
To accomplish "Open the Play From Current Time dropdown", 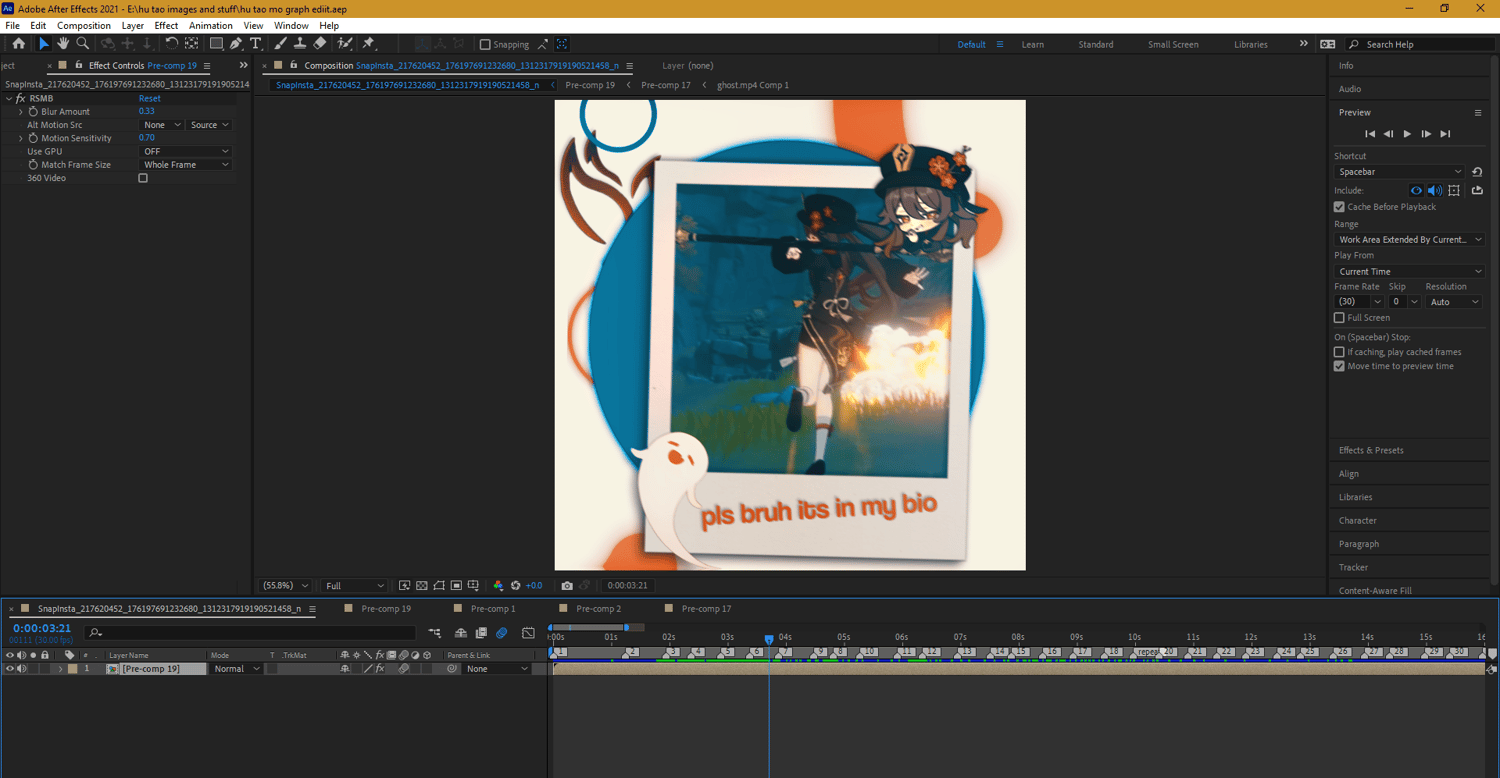I will (1409, 272).
